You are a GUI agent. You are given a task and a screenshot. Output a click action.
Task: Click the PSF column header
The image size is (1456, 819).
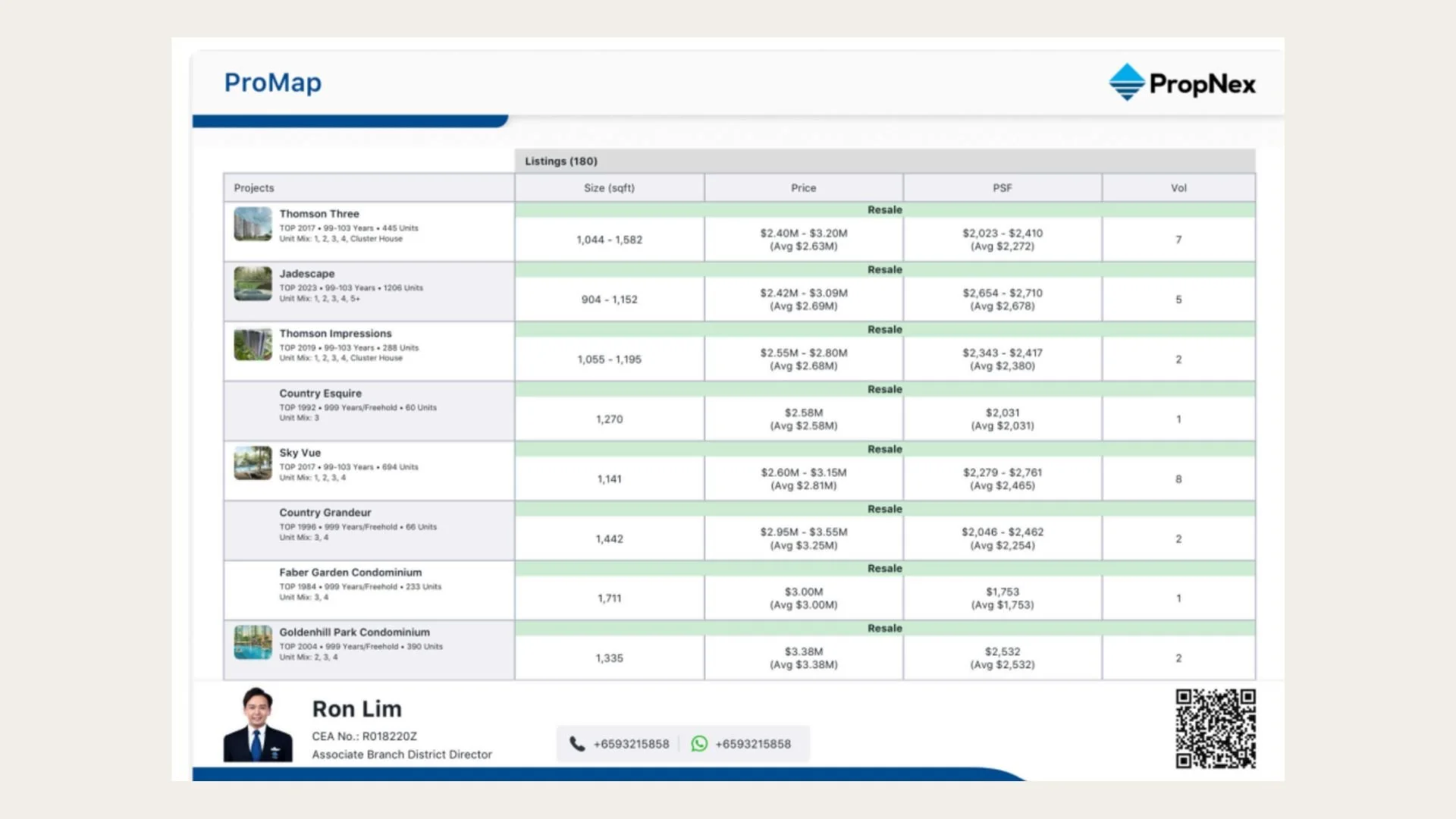pos(1002,188)
